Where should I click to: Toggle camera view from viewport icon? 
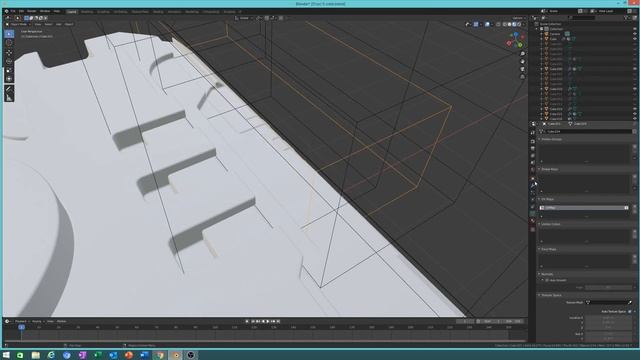tap(522, 69)
